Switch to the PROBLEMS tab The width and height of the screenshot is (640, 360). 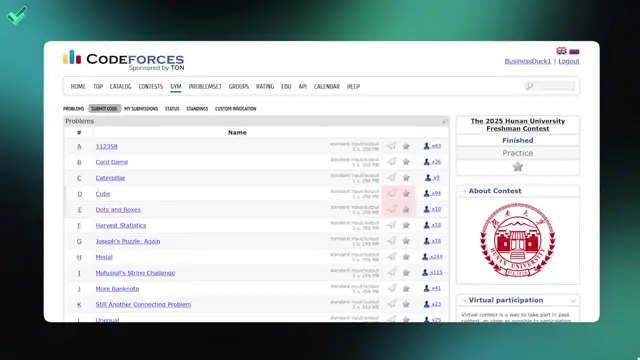[73, 109]
